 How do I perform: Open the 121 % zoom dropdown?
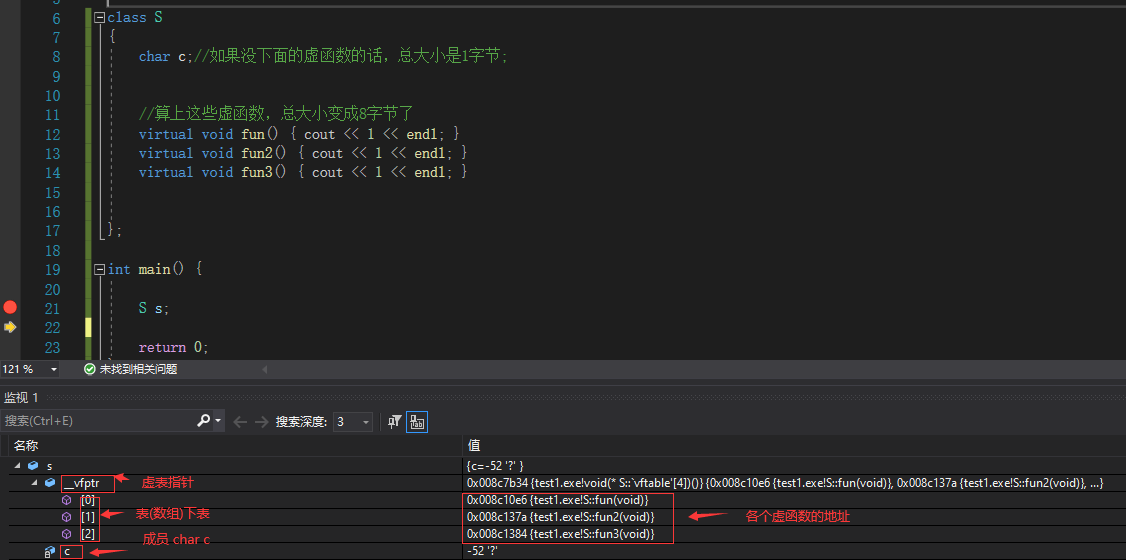click(53, 370)
